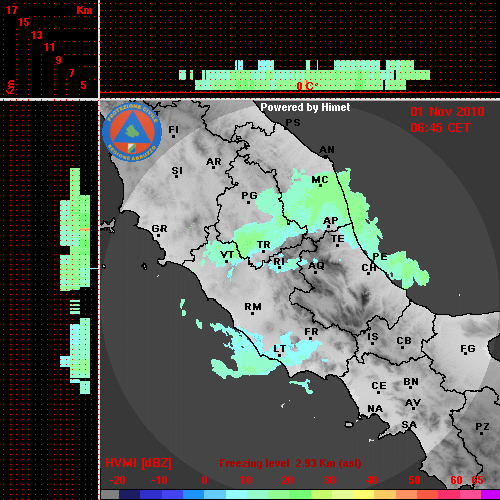Click the 06:45 CET time stamp

[x=440, y=128]
